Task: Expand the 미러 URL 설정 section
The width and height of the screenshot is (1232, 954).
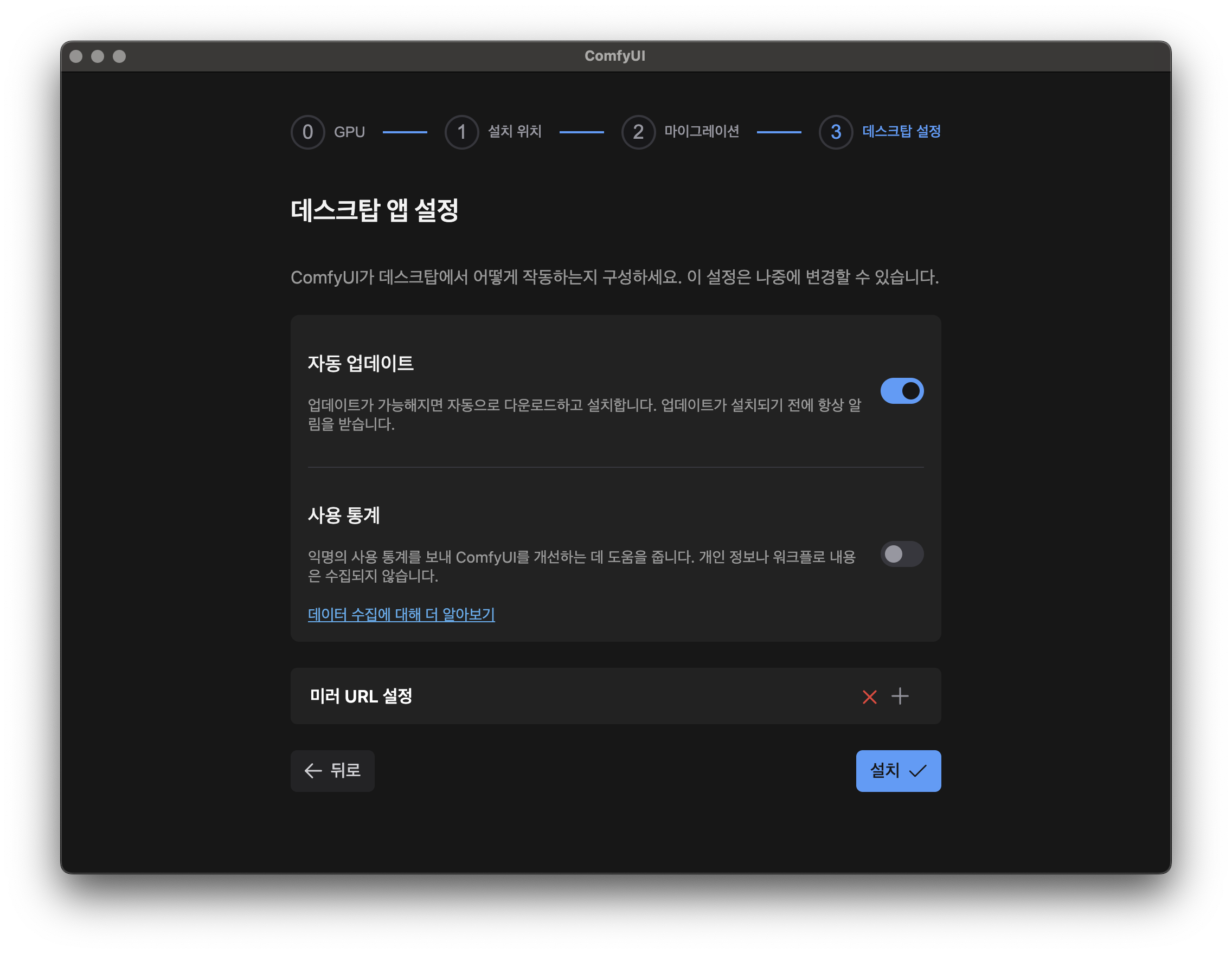Action: [361, 697]
